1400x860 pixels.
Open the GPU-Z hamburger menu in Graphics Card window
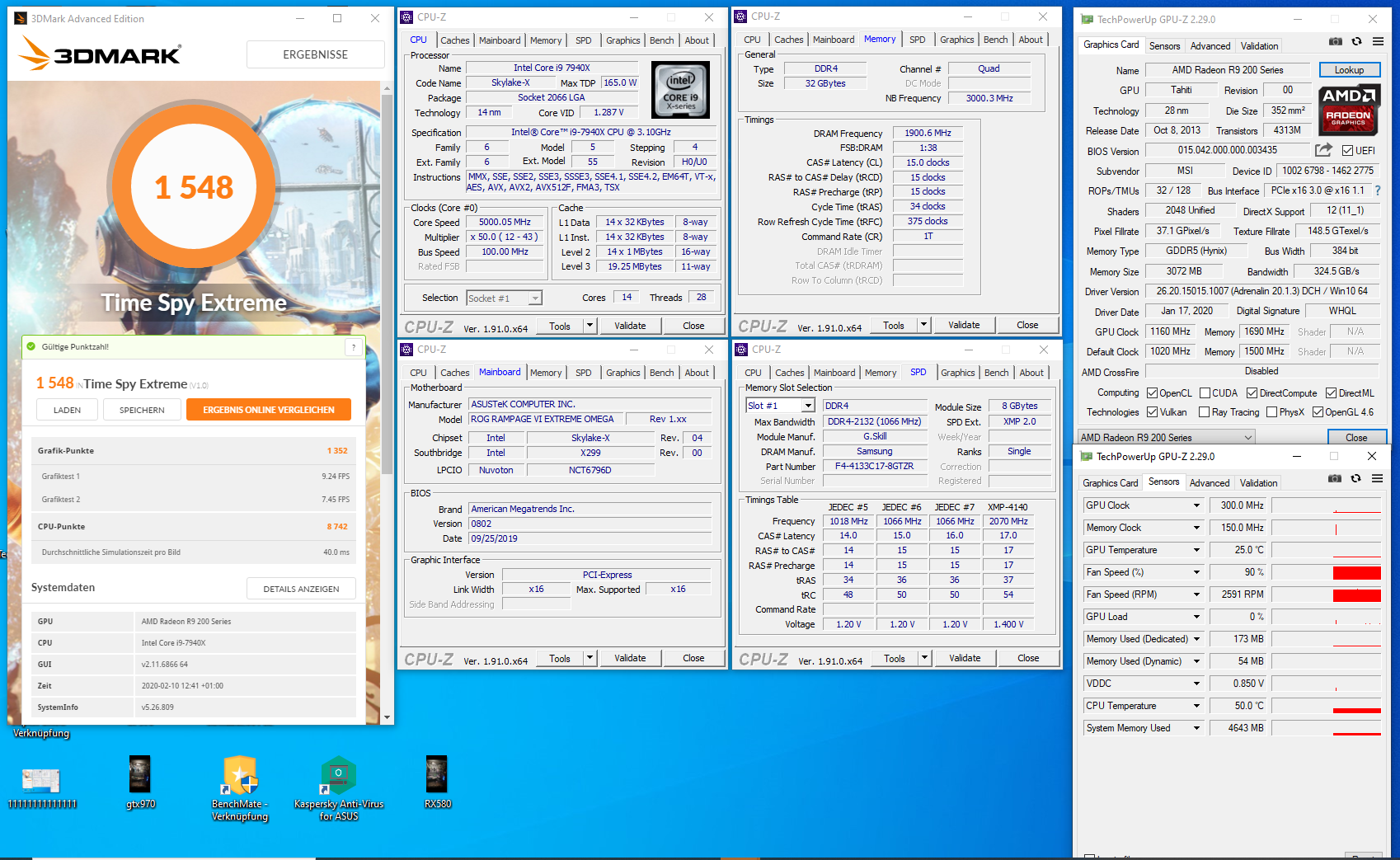tap(1378, 41)
